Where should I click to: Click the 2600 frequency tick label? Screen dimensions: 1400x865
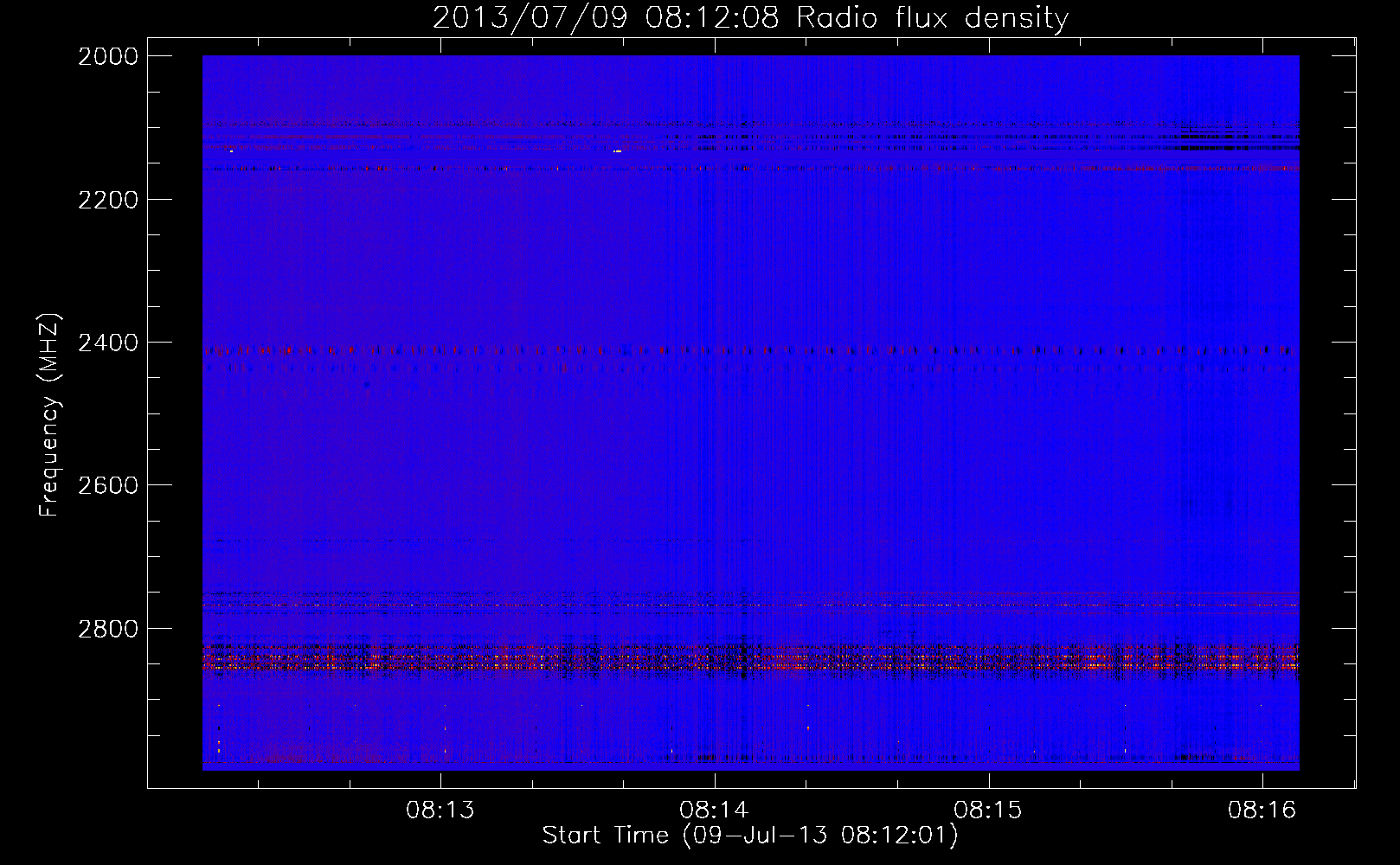(x=108, y=485)
